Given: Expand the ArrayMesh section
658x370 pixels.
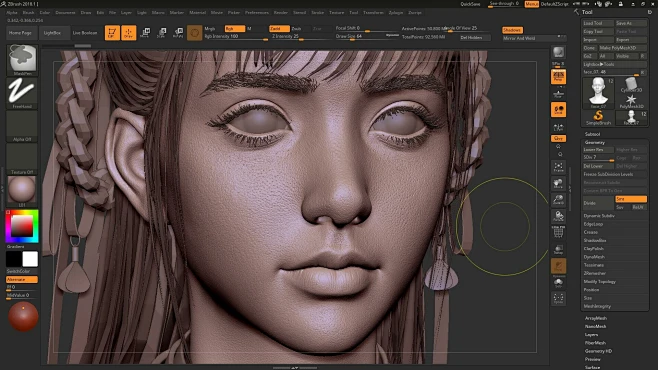Looking at the screenshot, I should [x=596, y=318].
